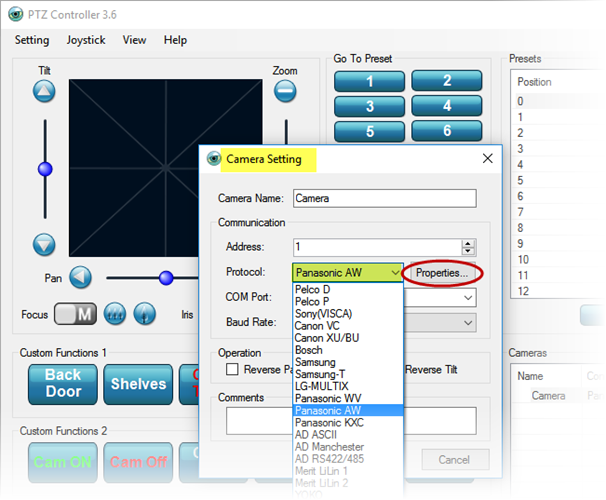
Task: Go to preset 2 button
Action: click(x=447, y=80)
